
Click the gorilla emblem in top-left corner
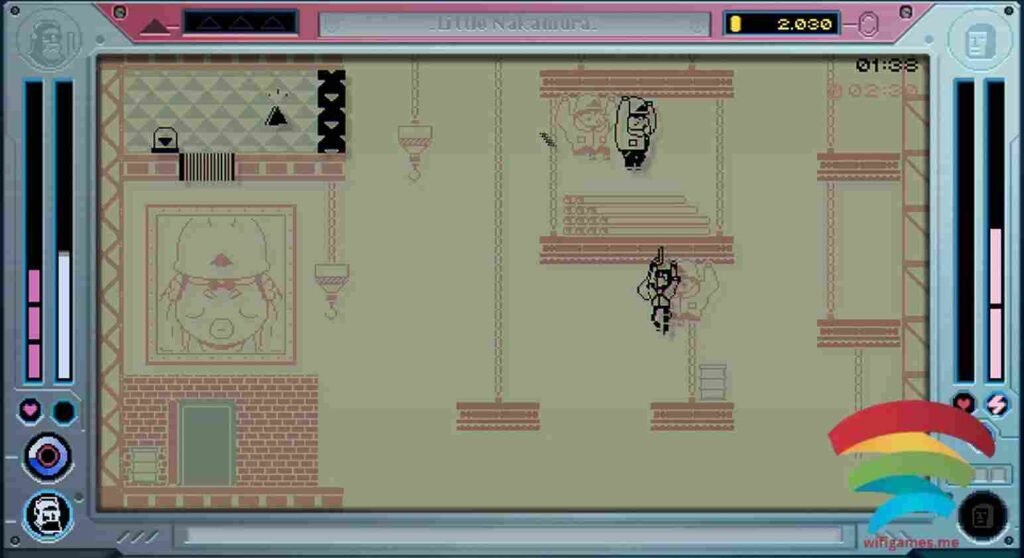(x=49, y=41)
